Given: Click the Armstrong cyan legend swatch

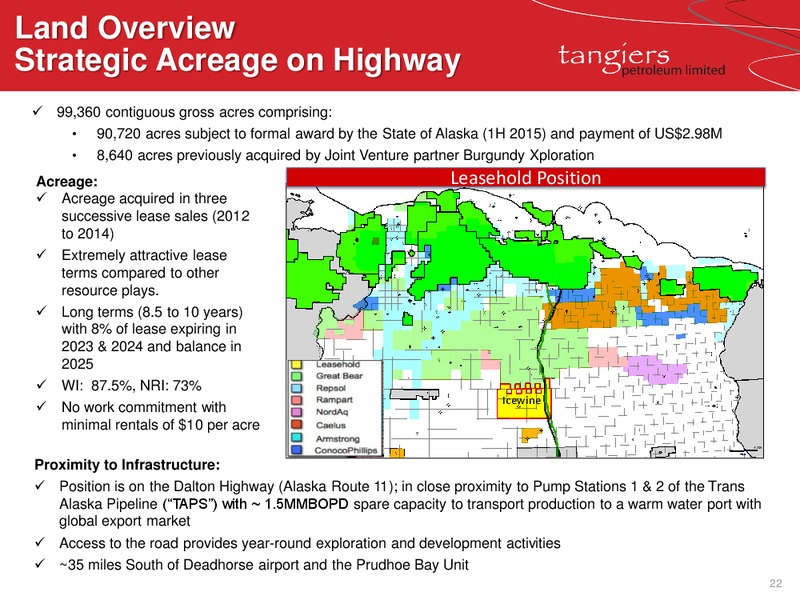Looking at the screenshot, I should pyautogui.click(x=295, y=438).
